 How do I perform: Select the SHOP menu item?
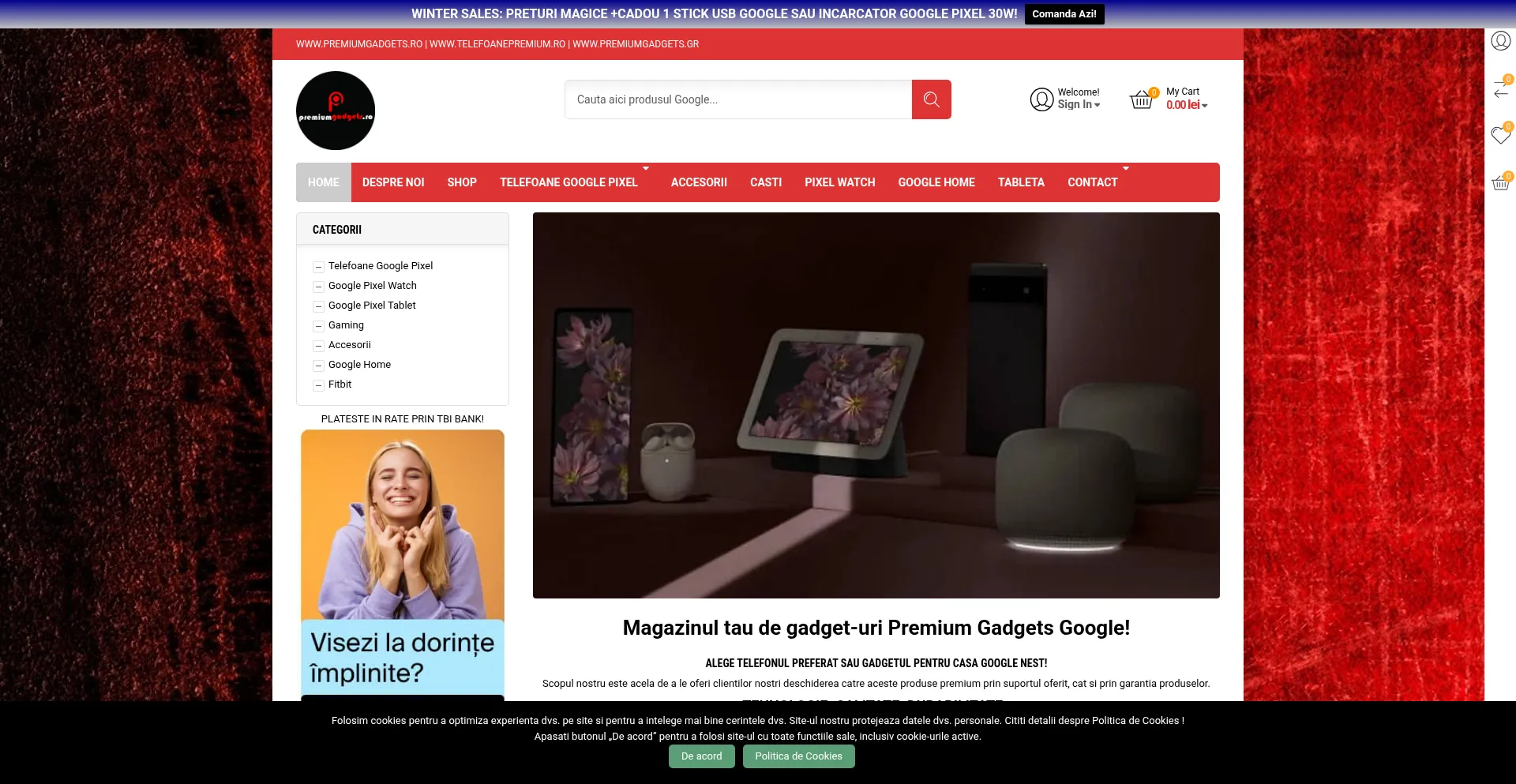[x=462, y=182]
